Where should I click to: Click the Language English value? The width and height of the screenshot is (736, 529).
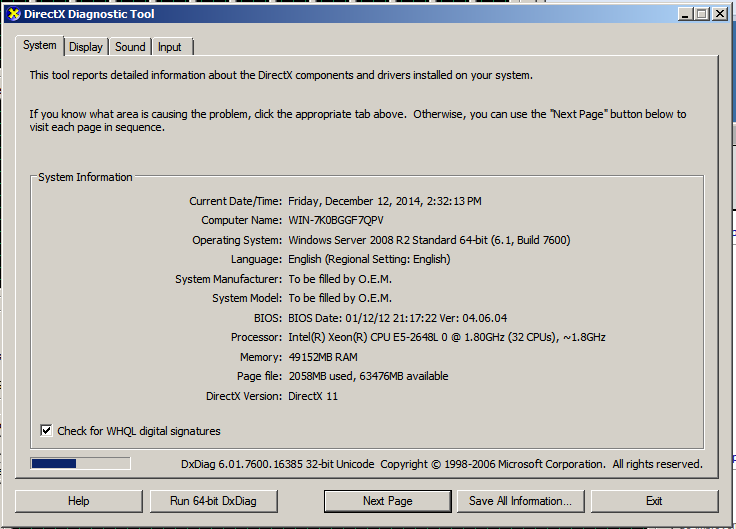(369, 259)
